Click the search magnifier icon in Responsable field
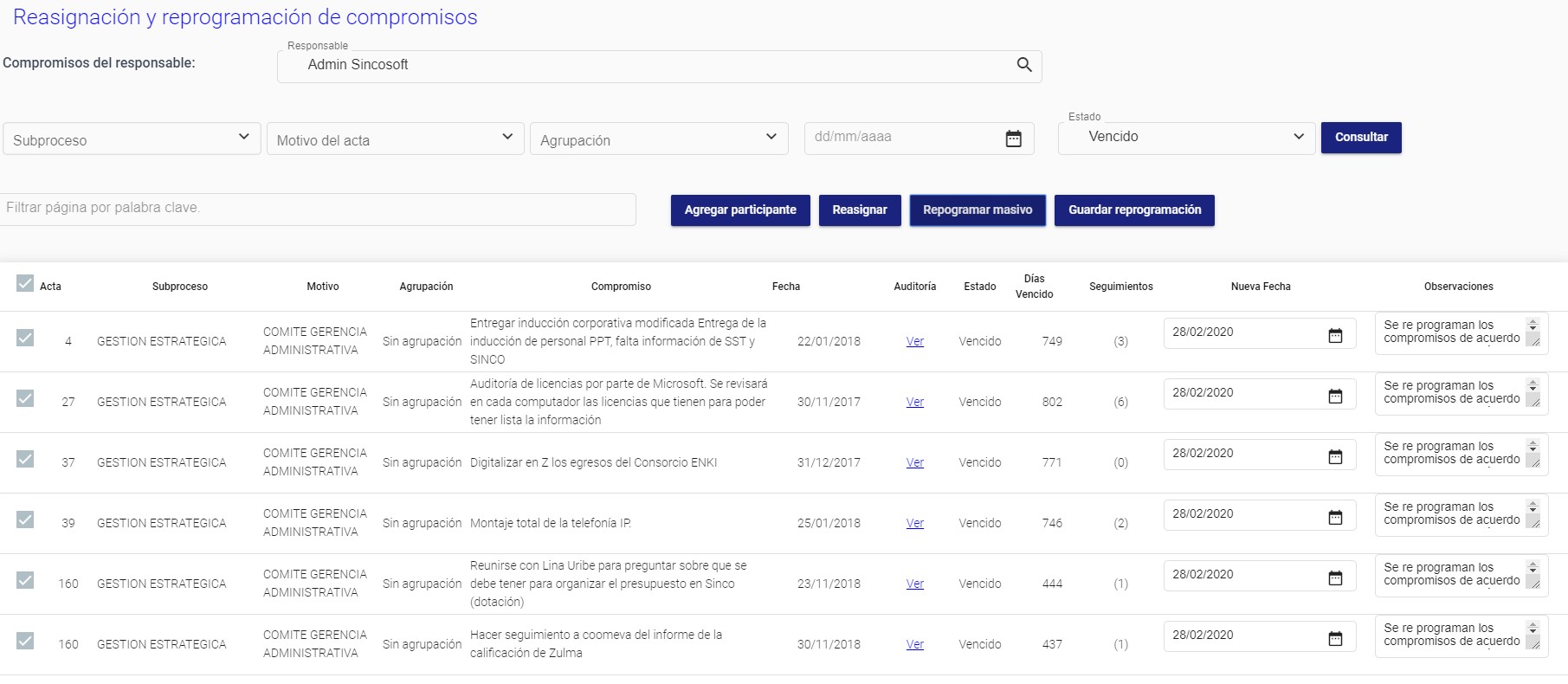 click(x=1024, y=65)
